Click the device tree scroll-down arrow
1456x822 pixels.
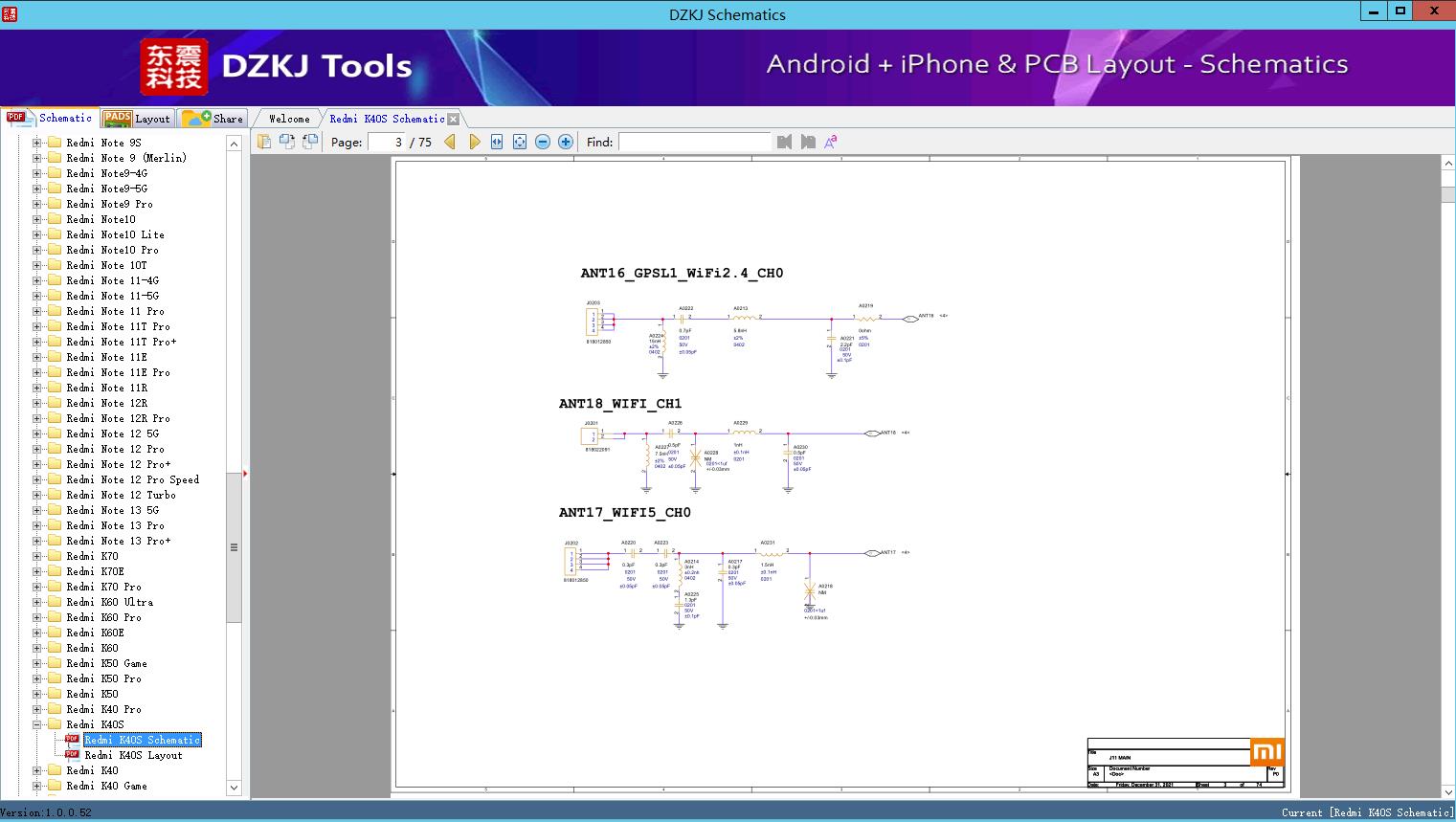point(234,788)
